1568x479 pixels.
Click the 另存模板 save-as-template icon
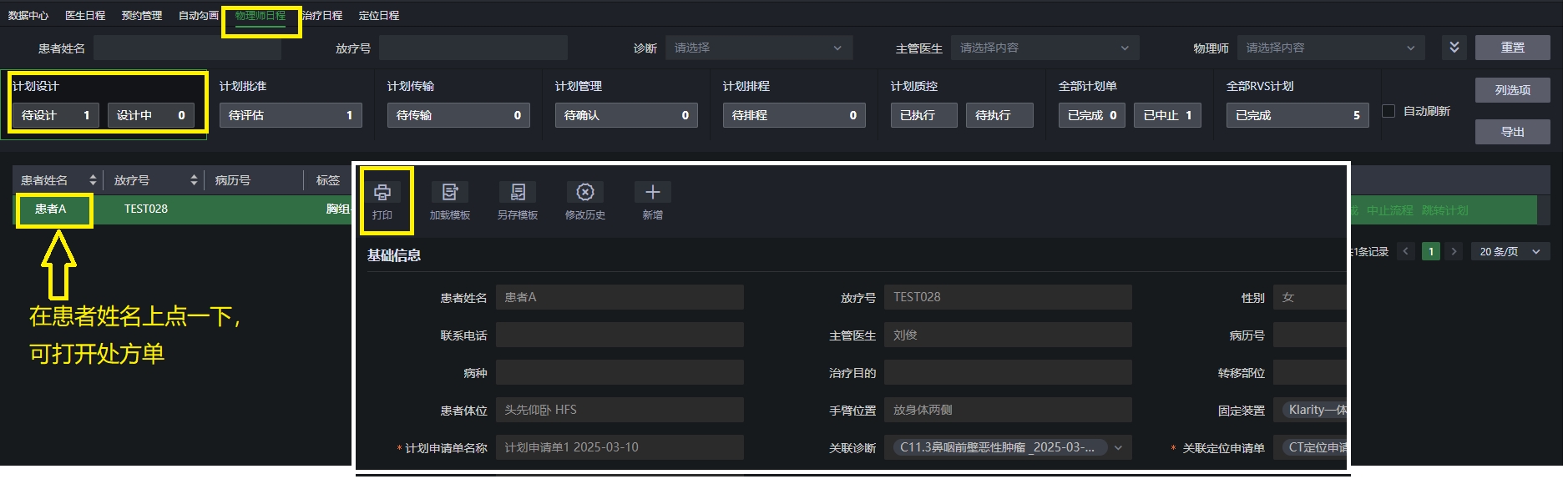(518, 193)
